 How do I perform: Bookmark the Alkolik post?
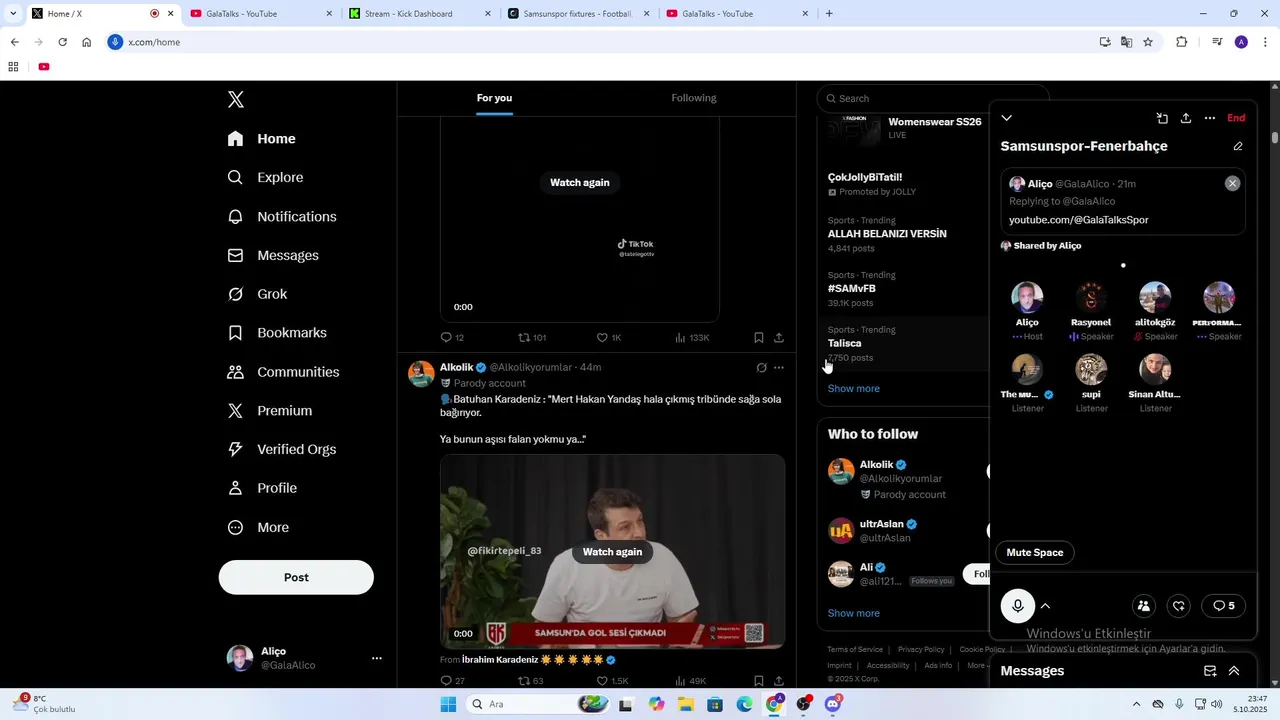(x=759, y=681)
